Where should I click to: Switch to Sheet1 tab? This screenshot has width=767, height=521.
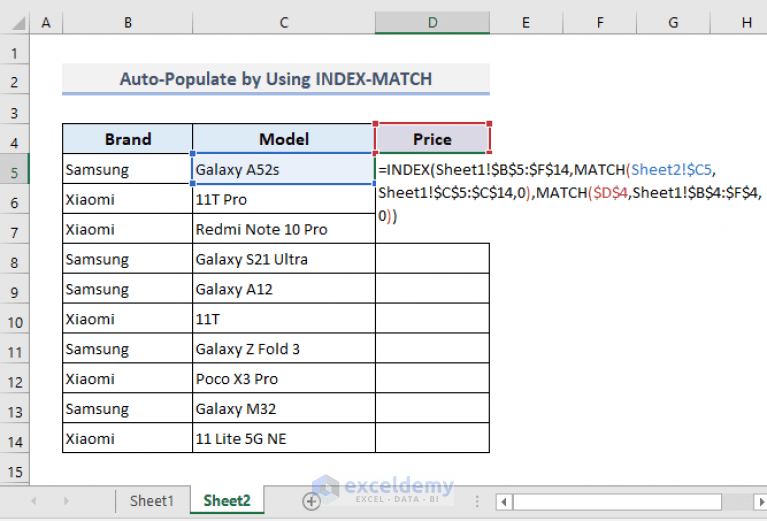[x=152, y=500]
